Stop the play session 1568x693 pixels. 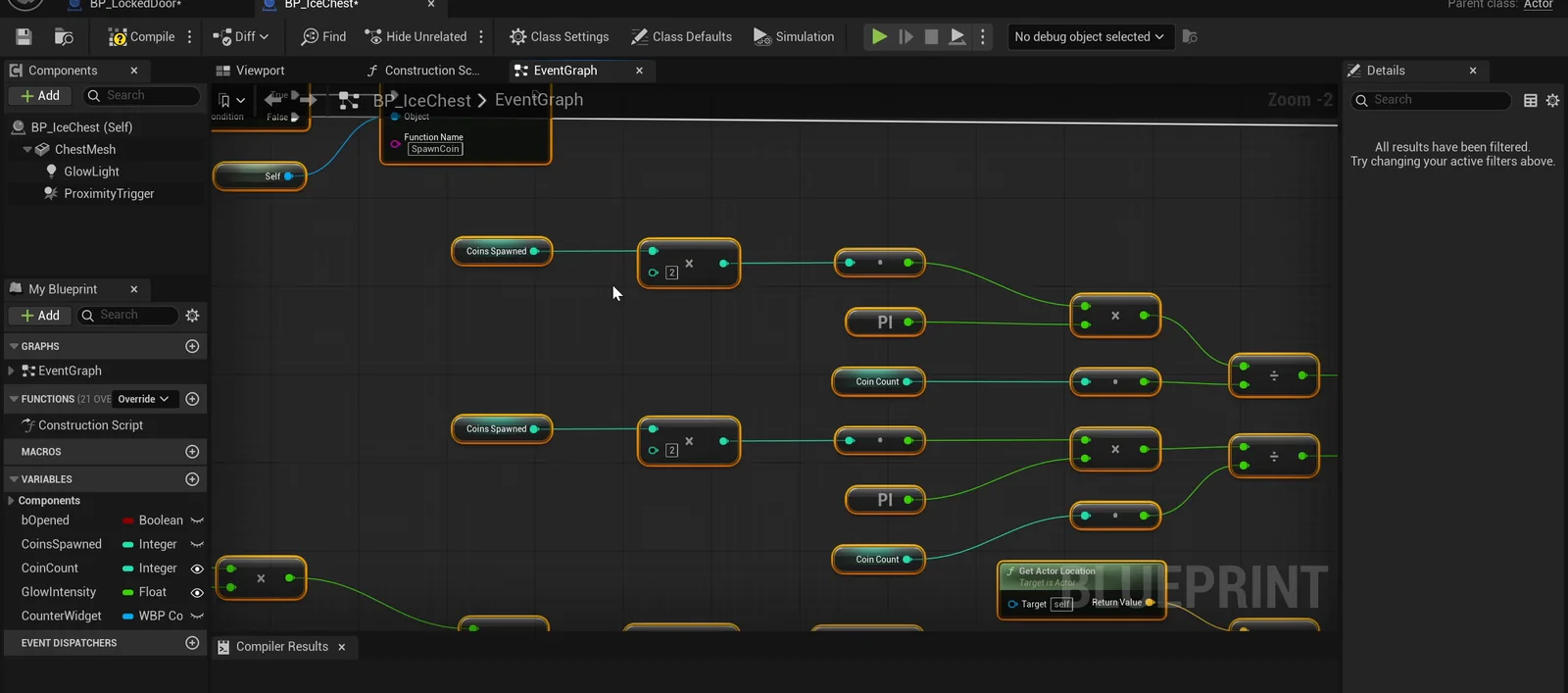(x=931, y=37)
